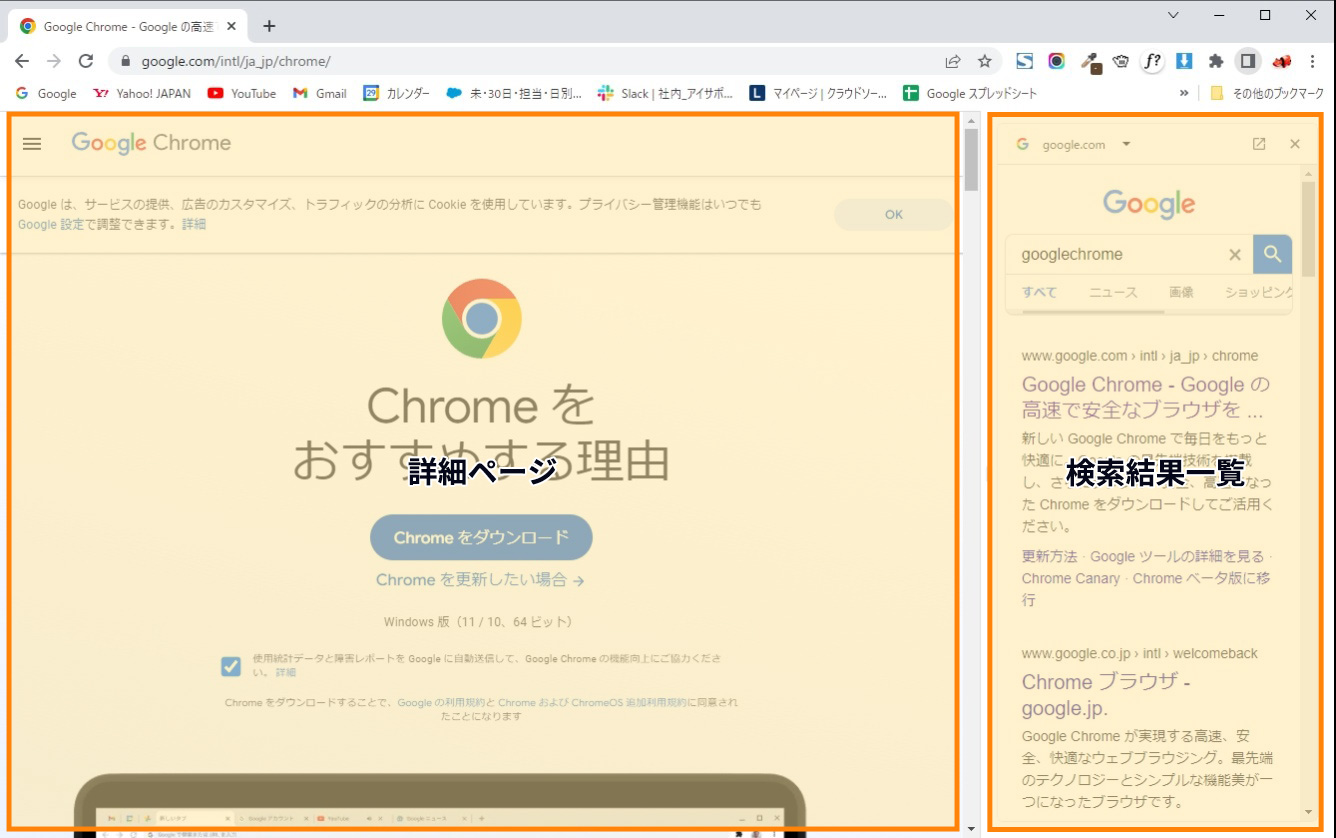
Task: Toggle the side panel toolbar button
Action: 1248,61
